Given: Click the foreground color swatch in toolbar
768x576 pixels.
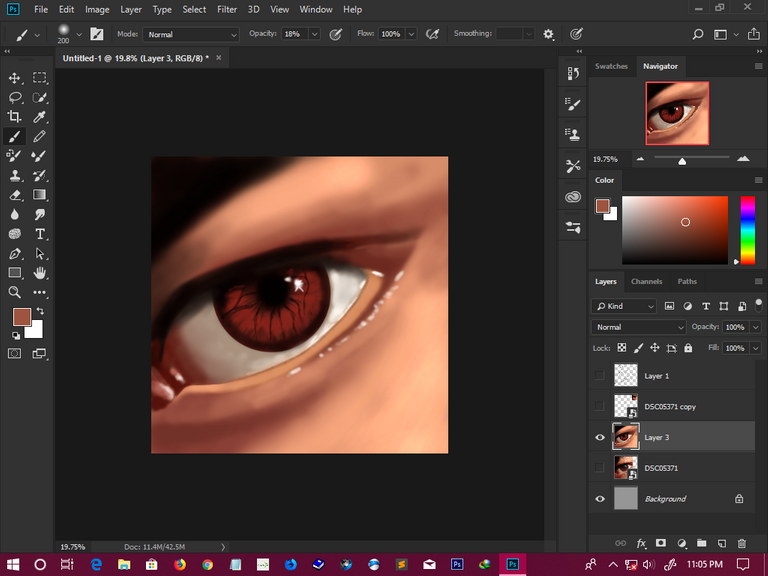Looking at the screenshot, I should [21, 317].
